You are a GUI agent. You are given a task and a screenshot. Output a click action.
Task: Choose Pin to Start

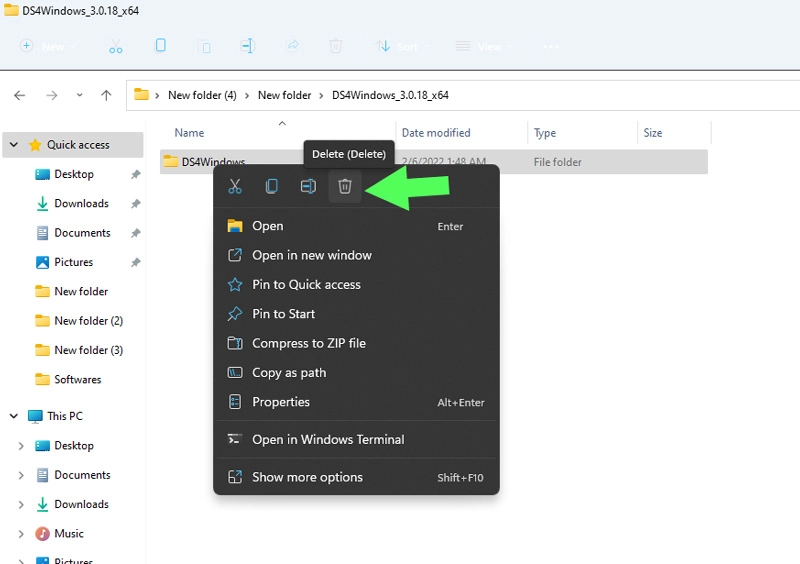coord(356,314)
